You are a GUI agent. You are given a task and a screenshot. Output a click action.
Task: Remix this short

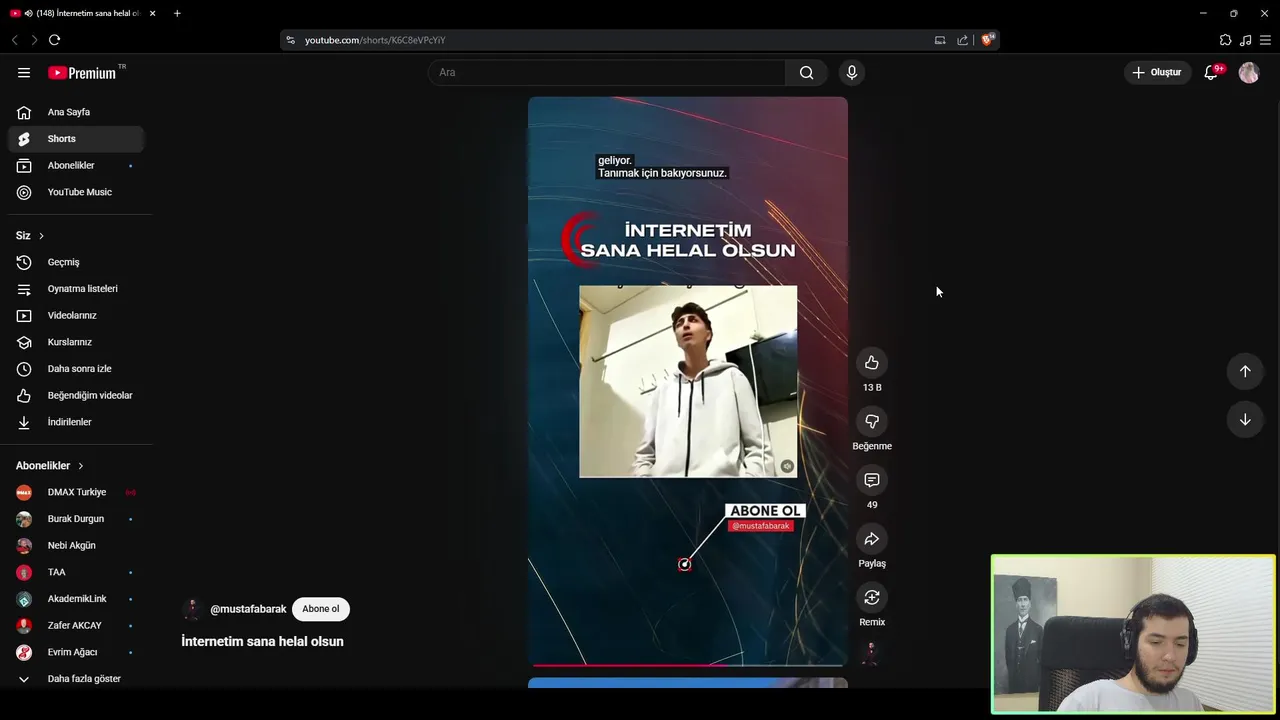(872, 597)
